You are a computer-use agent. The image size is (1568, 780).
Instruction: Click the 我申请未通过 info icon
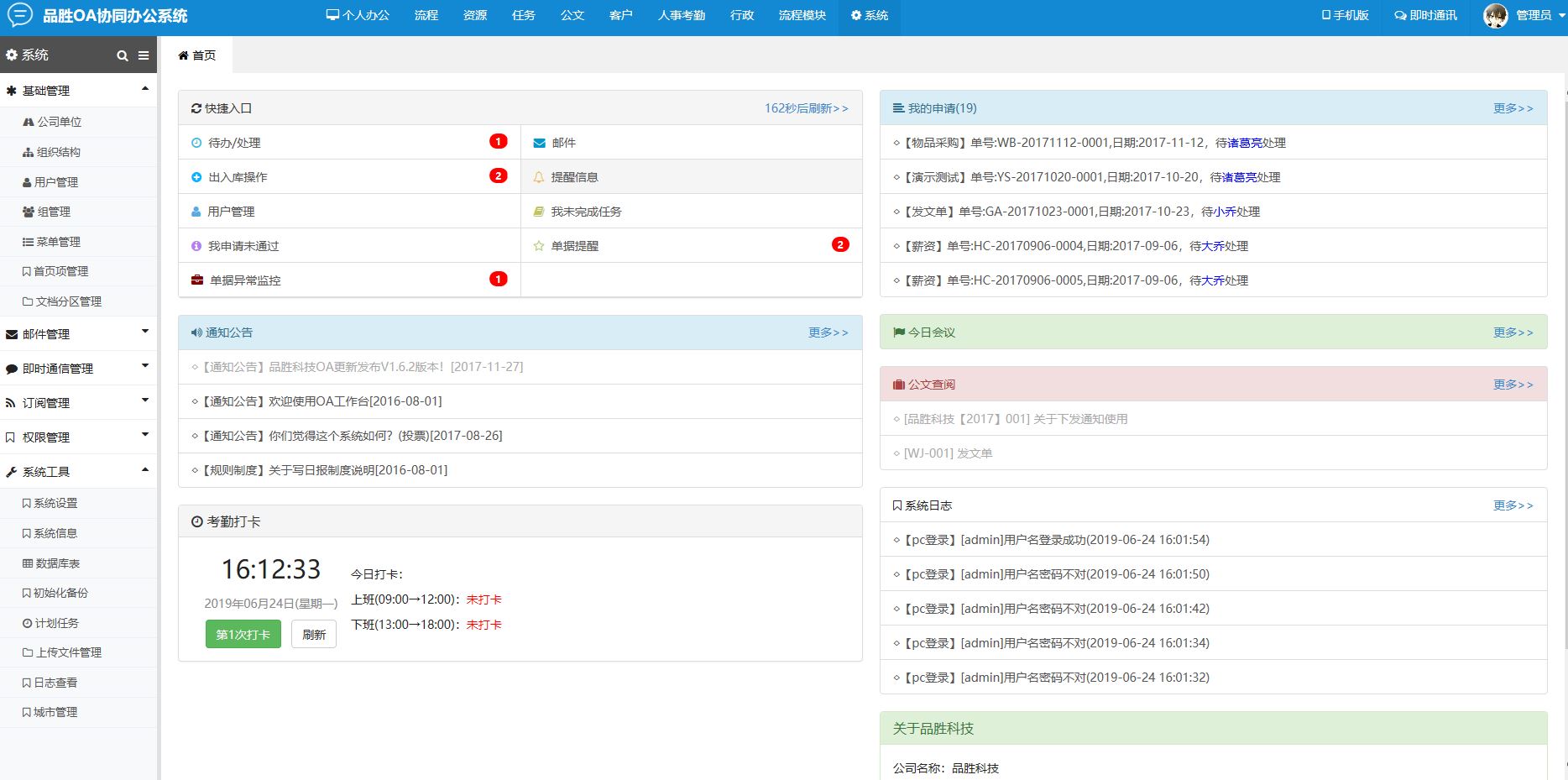pos(196,246)
